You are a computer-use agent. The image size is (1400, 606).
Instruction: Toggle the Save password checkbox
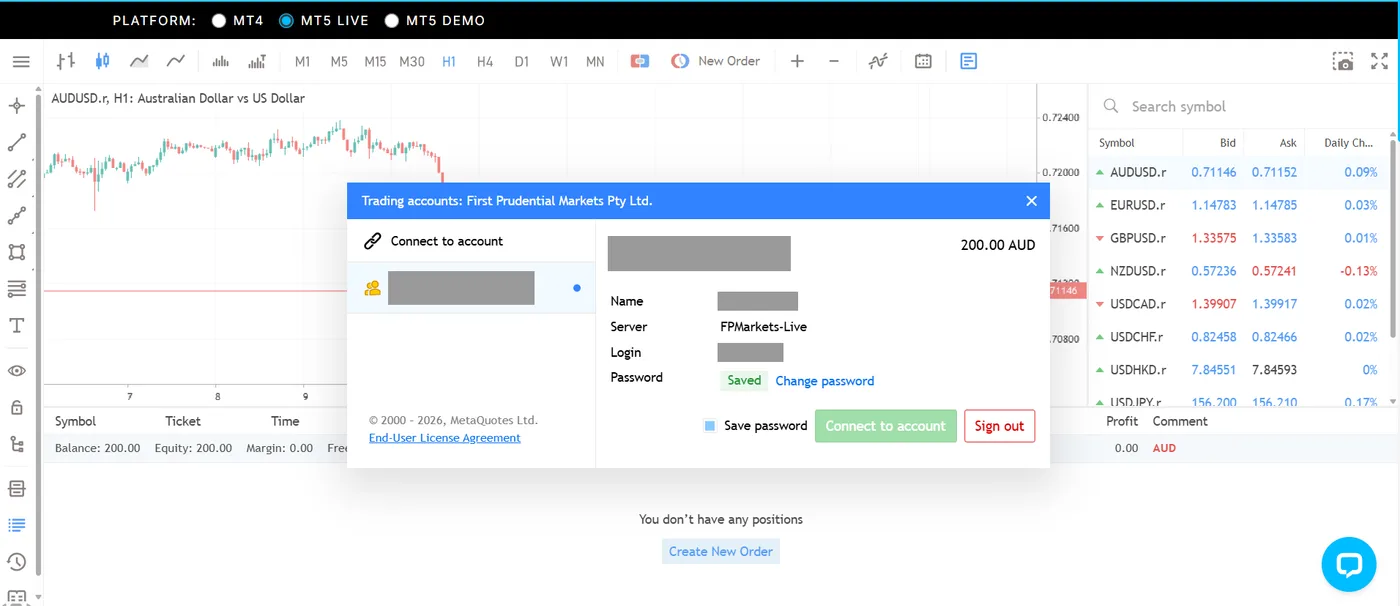coord(710,426)
